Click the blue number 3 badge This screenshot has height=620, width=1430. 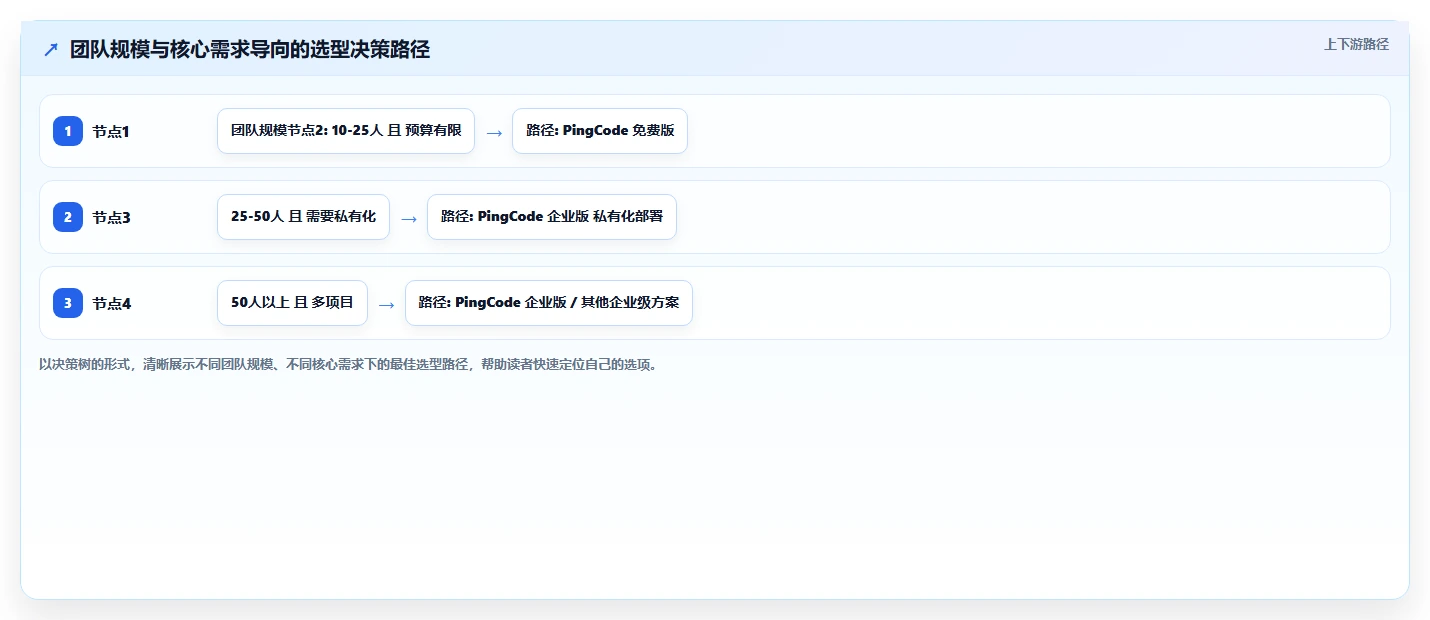(68, 303)
